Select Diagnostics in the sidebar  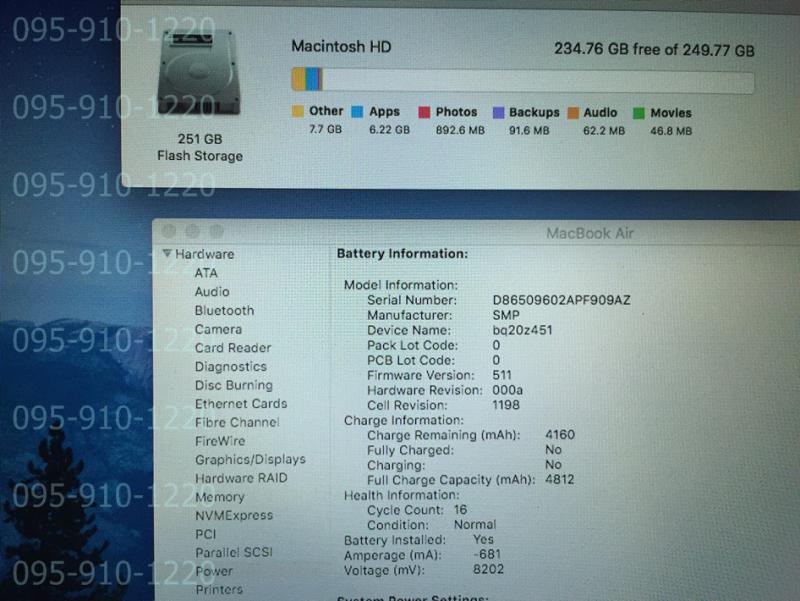[x=231, y=366]
